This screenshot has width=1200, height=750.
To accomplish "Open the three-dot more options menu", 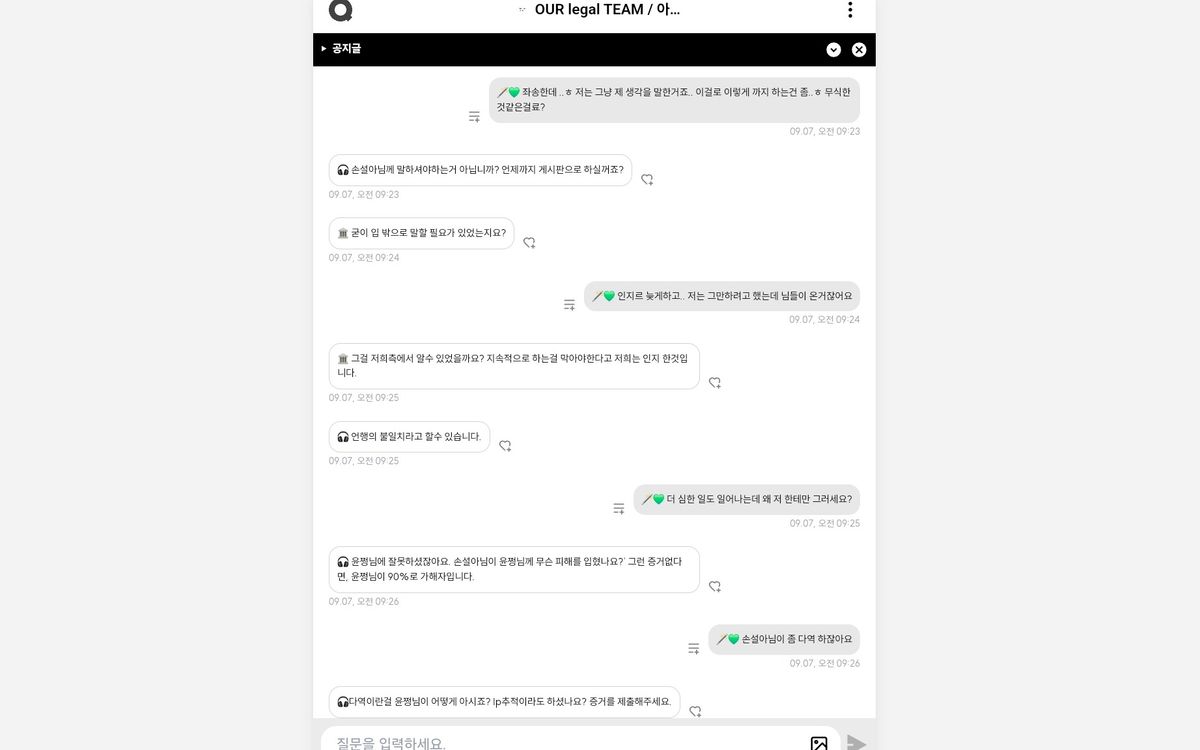I will coord(850,10).
